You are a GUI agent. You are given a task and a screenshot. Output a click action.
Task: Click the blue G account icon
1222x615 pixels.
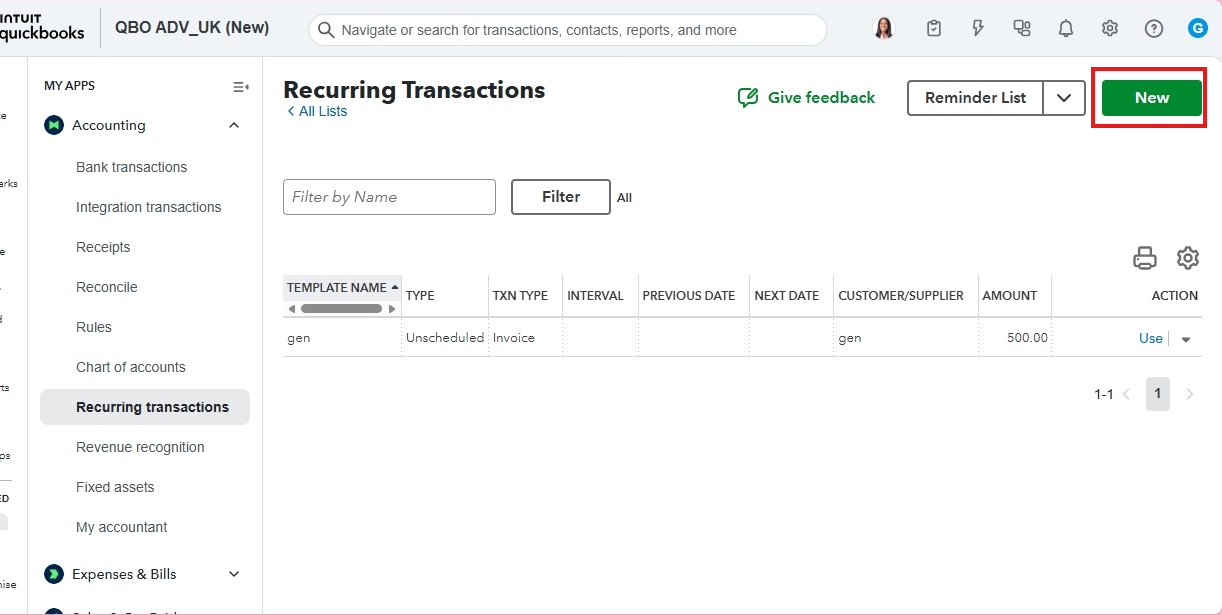coord(1198,28)
